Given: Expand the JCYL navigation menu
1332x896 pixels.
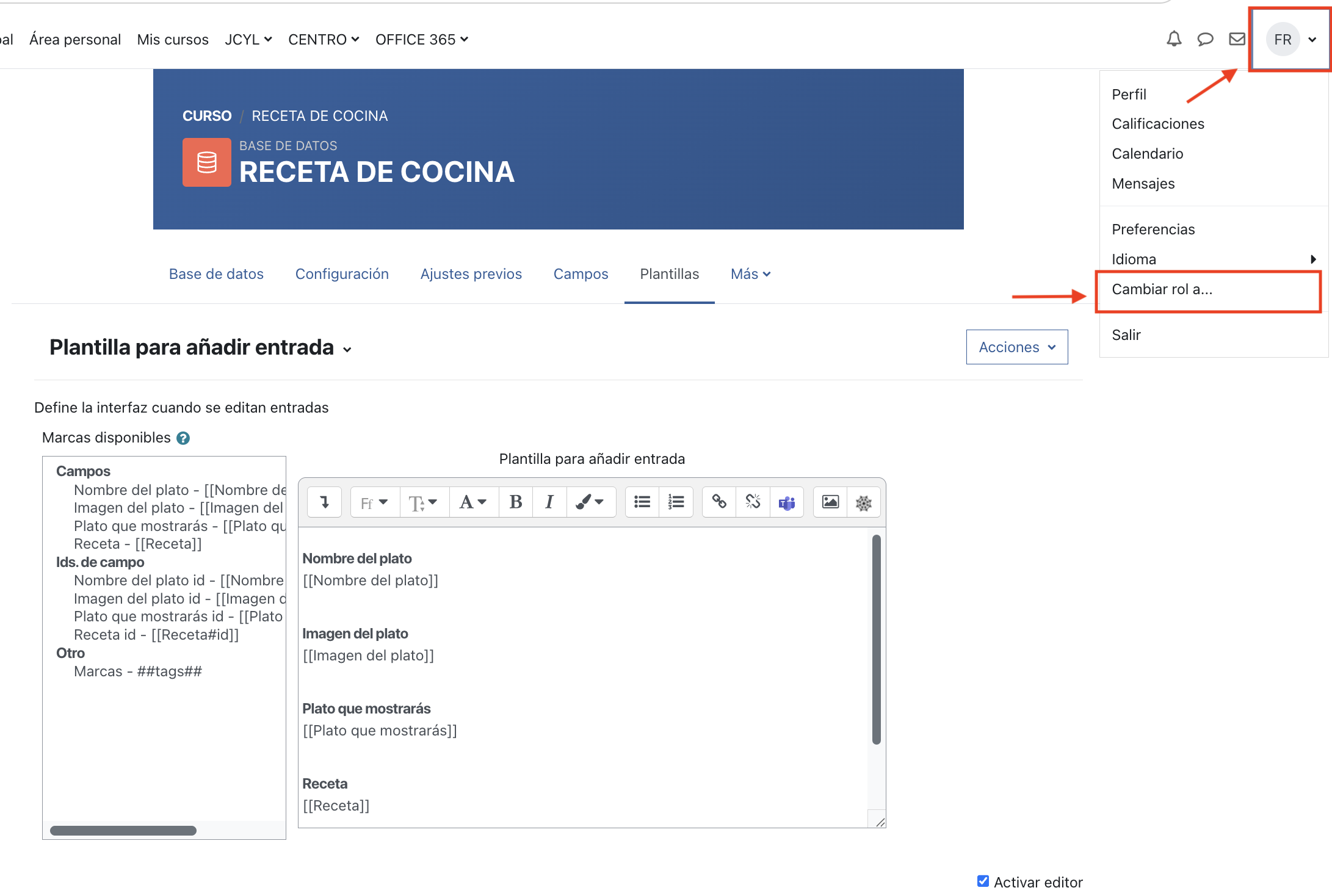Looking at the screenshot, I should pos(248,40).
